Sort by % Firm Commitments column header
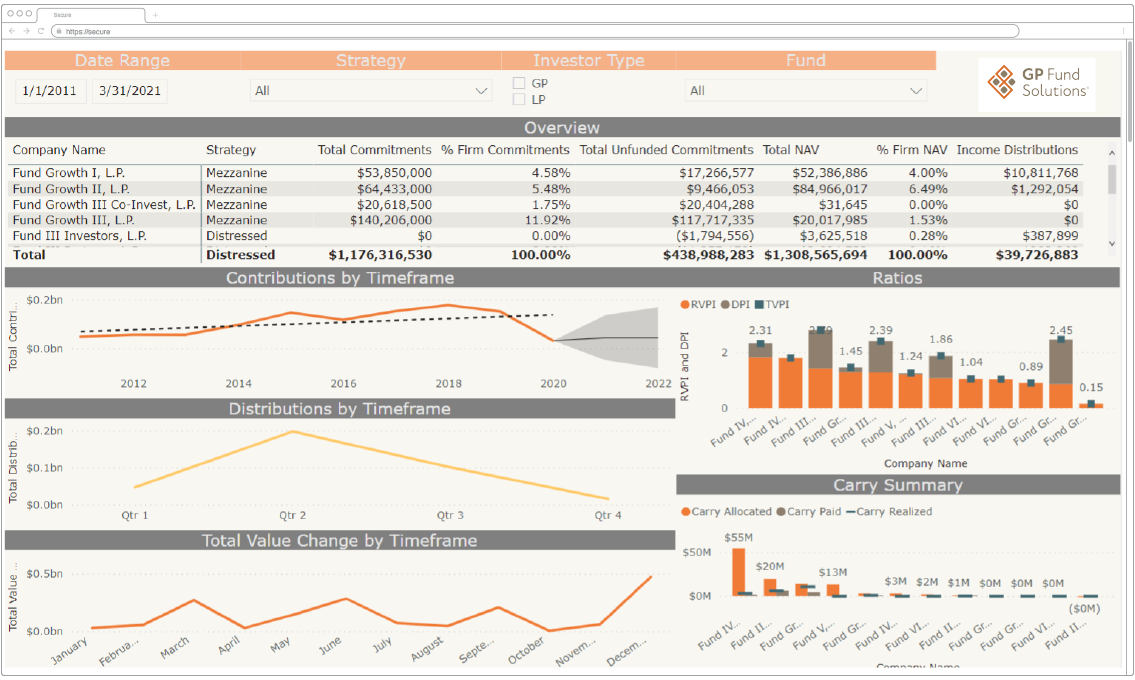Screen dimensions: 1135x680 point(505,150)
